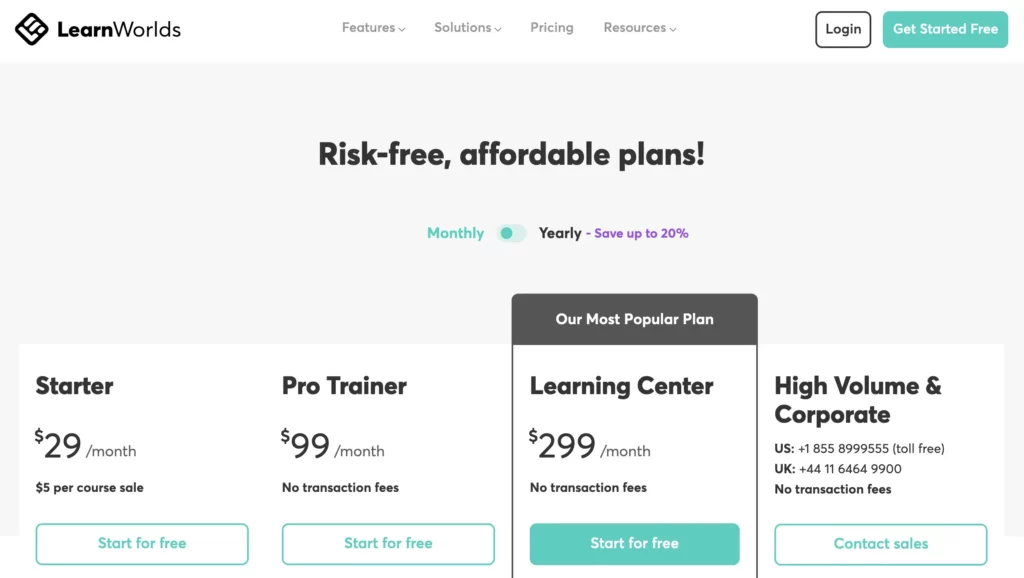
Task: Click the Our Most Popular Plan banner
Action: 634,318
